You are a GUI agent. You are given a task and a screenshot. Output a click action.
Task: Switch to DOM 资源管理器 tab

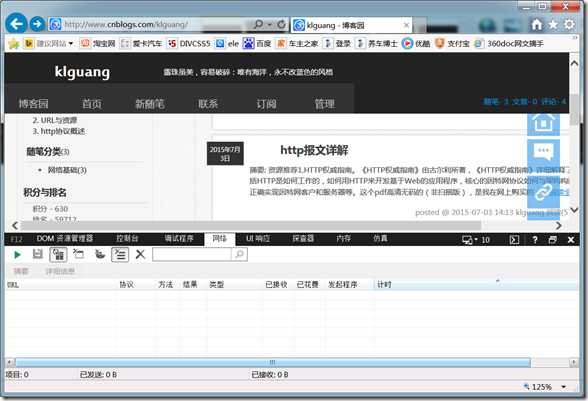point(64,239)
